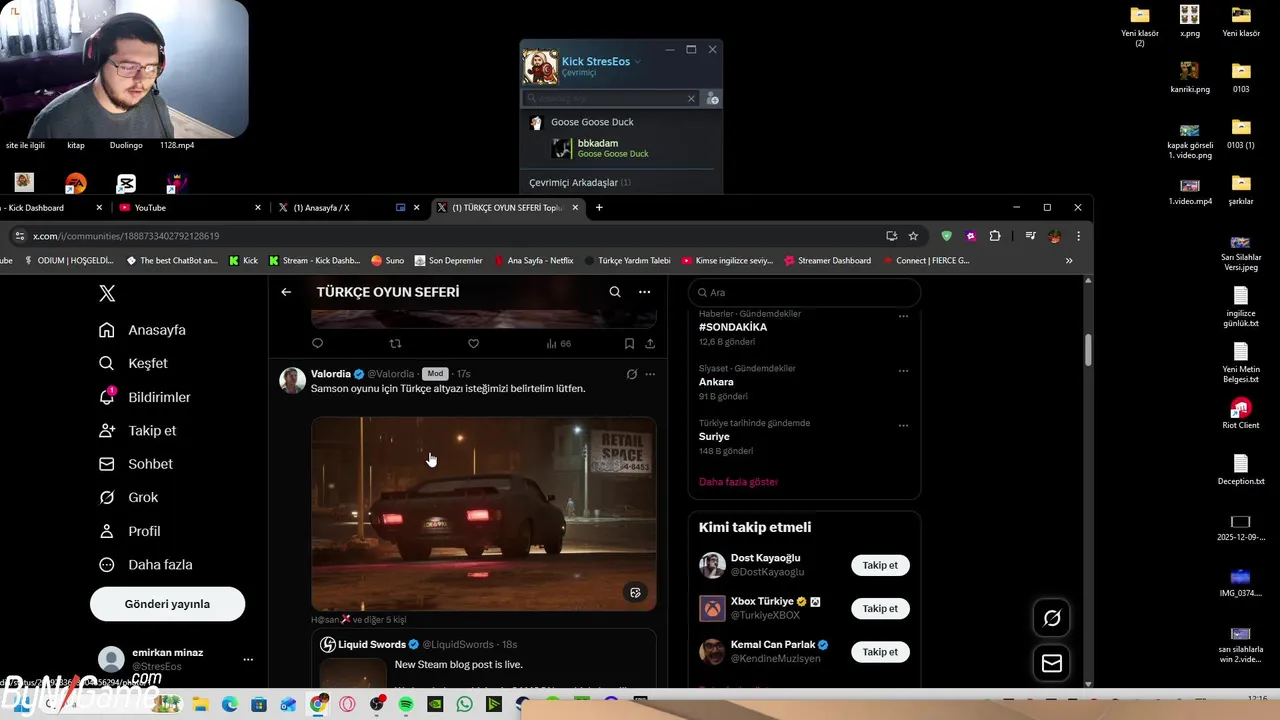
Task: Open WhatsApp from the taskbar
Action: (464, 704)
